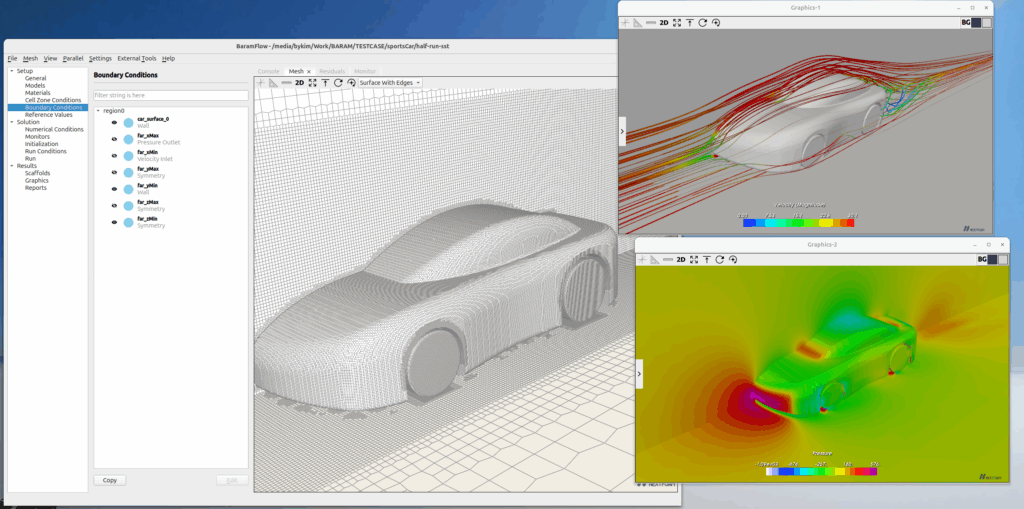Select dark background swatch in Graphics-1
The image size is (1024, 509).
pos(976,22)
